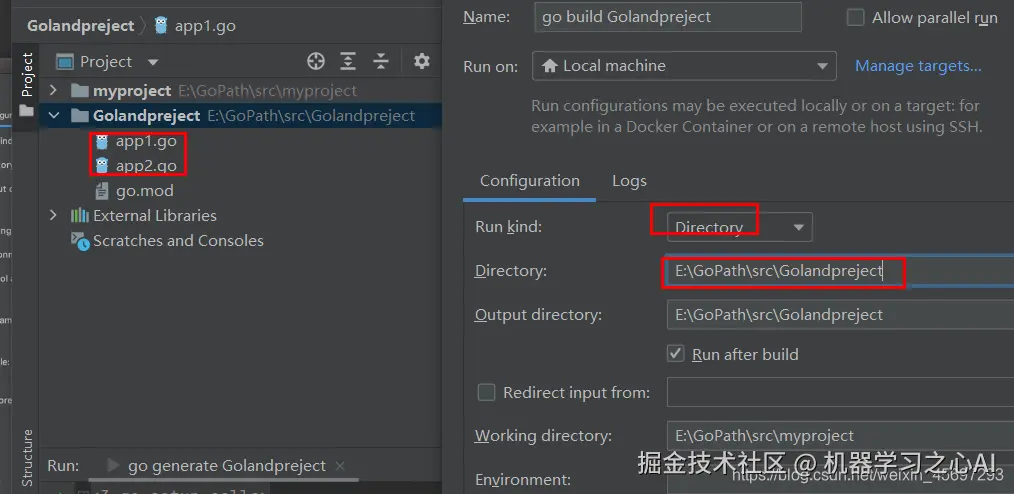Enable Redirect input from checkbox
This screenshot has width=1014, height=494.
[487, 392]
